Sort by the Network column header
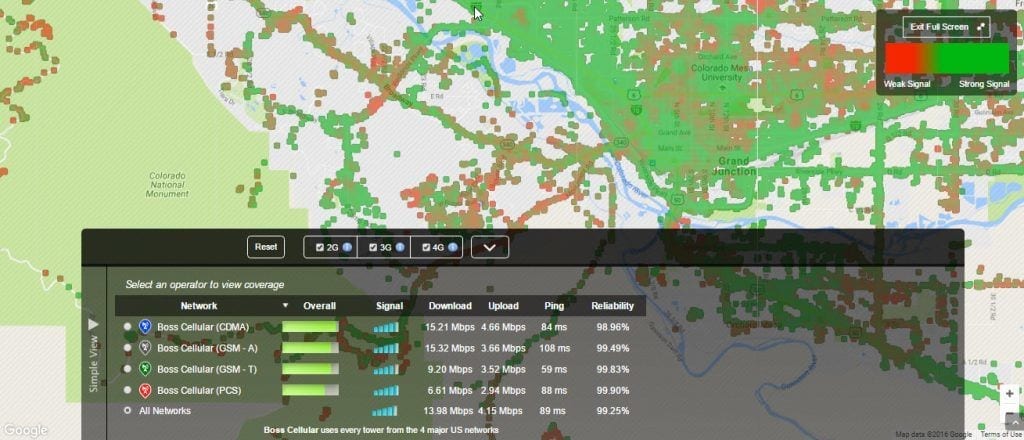 point(199,306)
